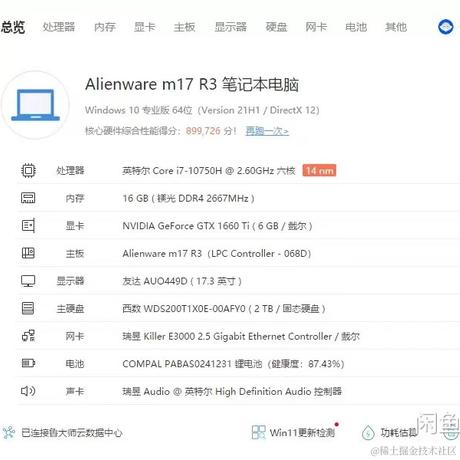Open the 显卡 tab
This screenshot has width=460, height=460.
point(145,27)
